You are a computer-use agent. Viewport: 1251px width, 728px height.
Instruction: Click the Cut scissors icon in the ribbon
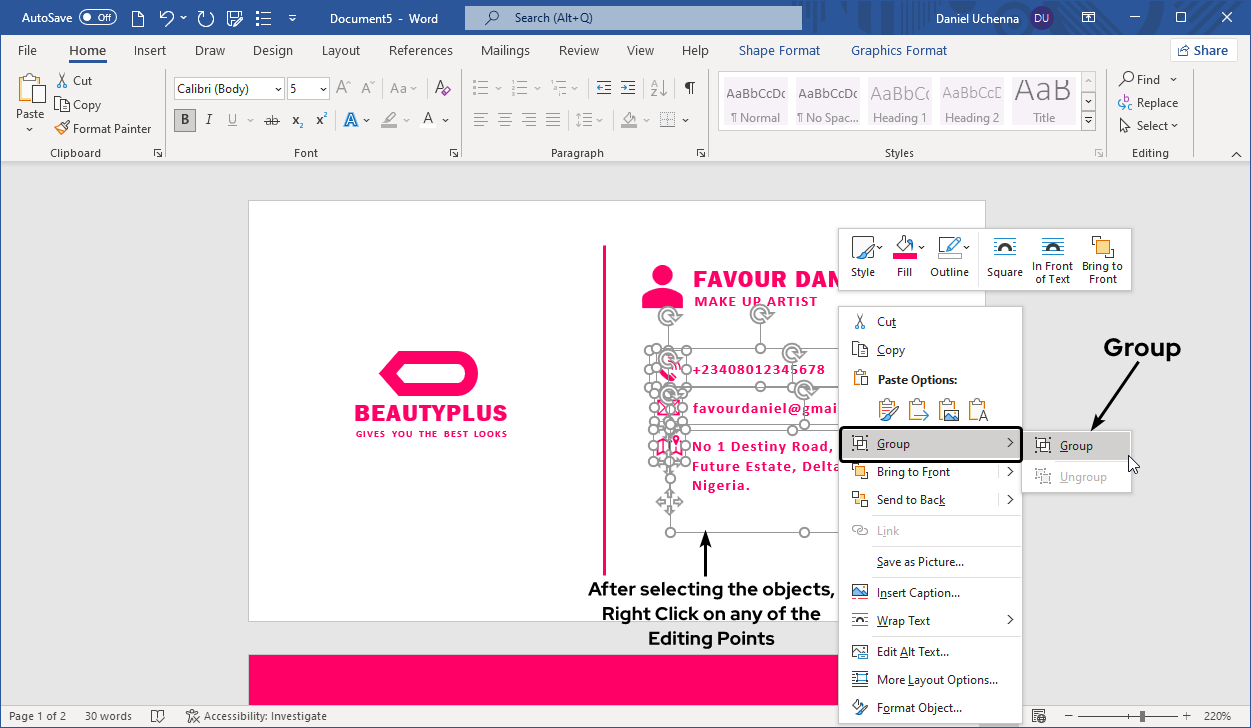click(x=62, y=80)
